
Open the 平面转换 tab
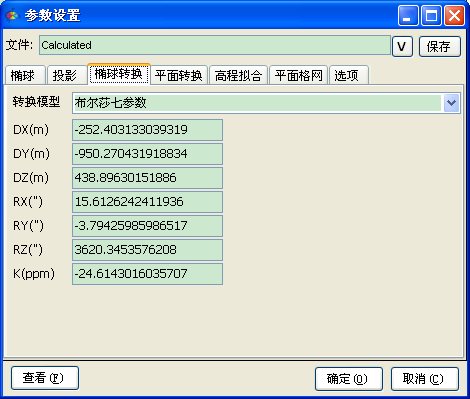[179, 75]
